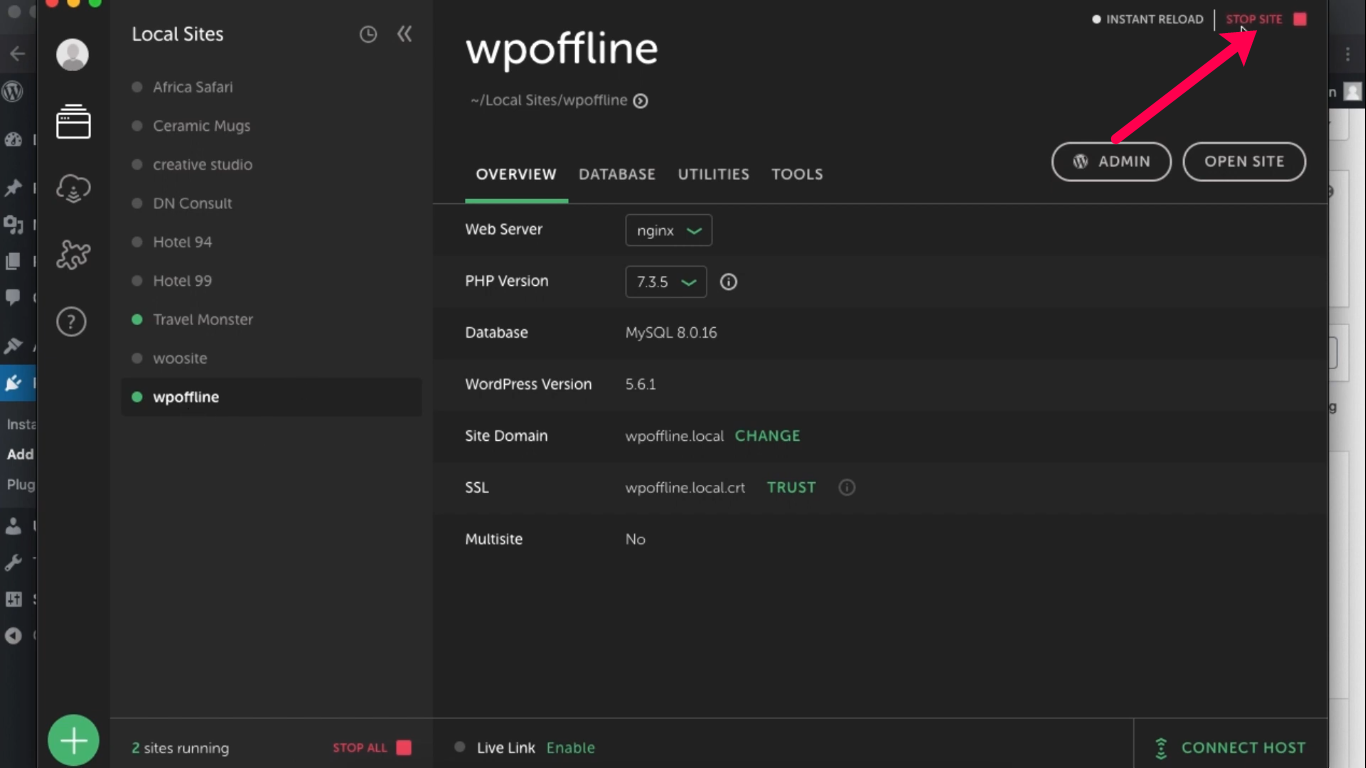Open the Local Sites panel icon
This screenshot has width=1366, height=768.
click(73, 121)
